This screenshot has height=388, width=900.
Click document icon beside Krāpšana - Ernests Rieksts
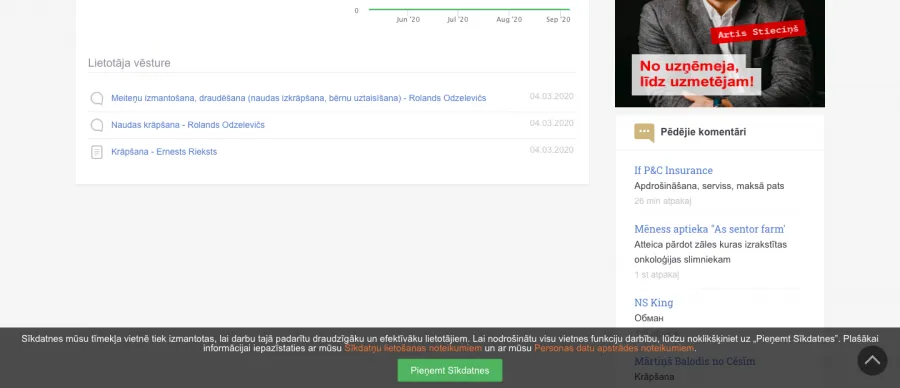click(97, 152)
